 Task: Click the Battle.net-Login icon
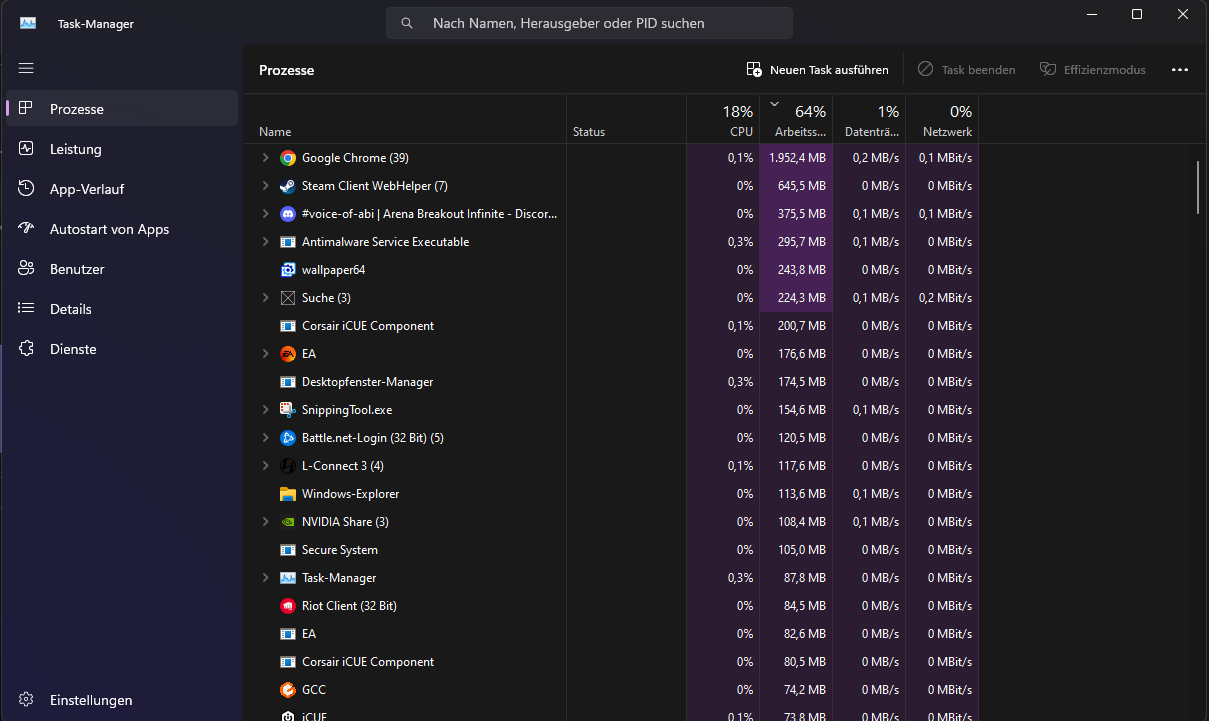pyautogui.click(x=288, y=438)
